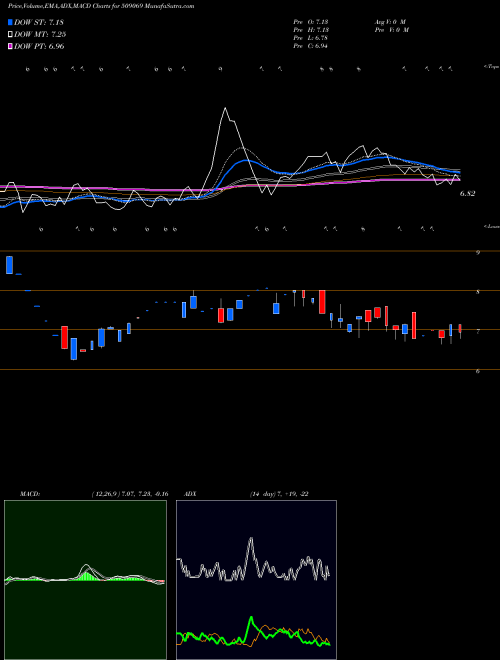Click the 'MACD:' panel heading
The height and width of the screenshot is (660, 500).
tap(30, 494)
